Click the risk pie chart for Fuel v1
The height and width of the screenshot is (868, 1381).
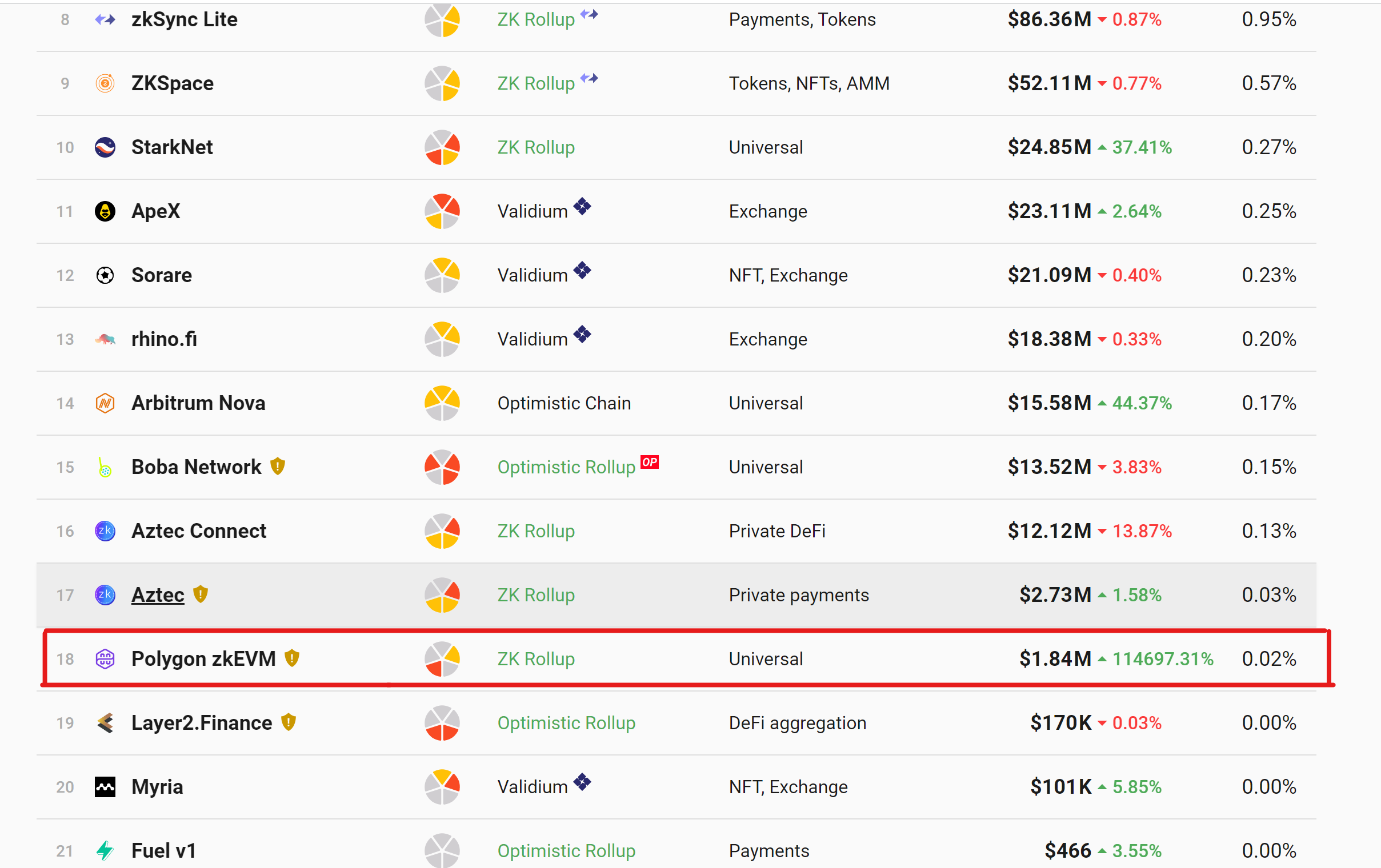[442, 851]
